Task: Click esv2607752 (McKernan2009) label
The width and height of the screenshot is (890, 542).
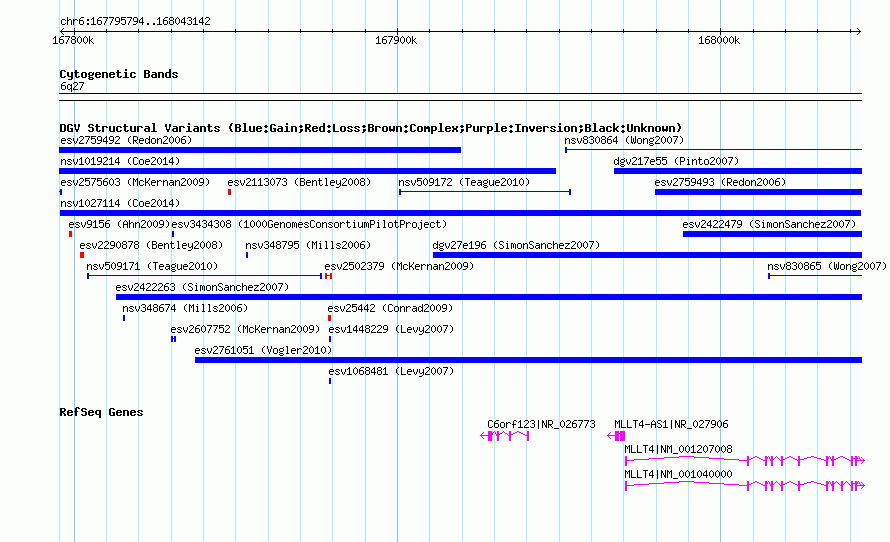Action: pos(245,329)
